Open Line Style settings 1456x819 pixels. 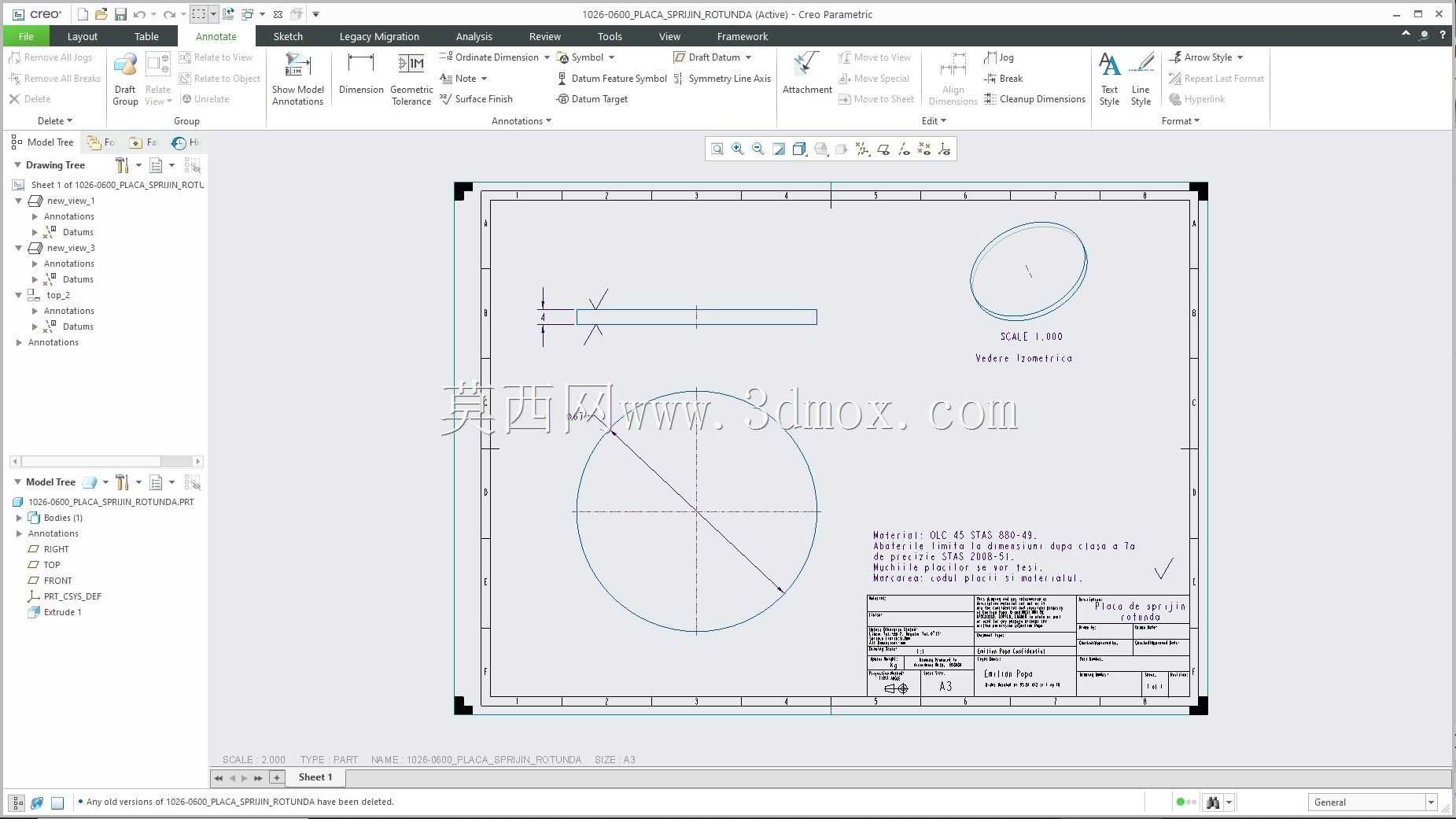tap(1141, 79)
